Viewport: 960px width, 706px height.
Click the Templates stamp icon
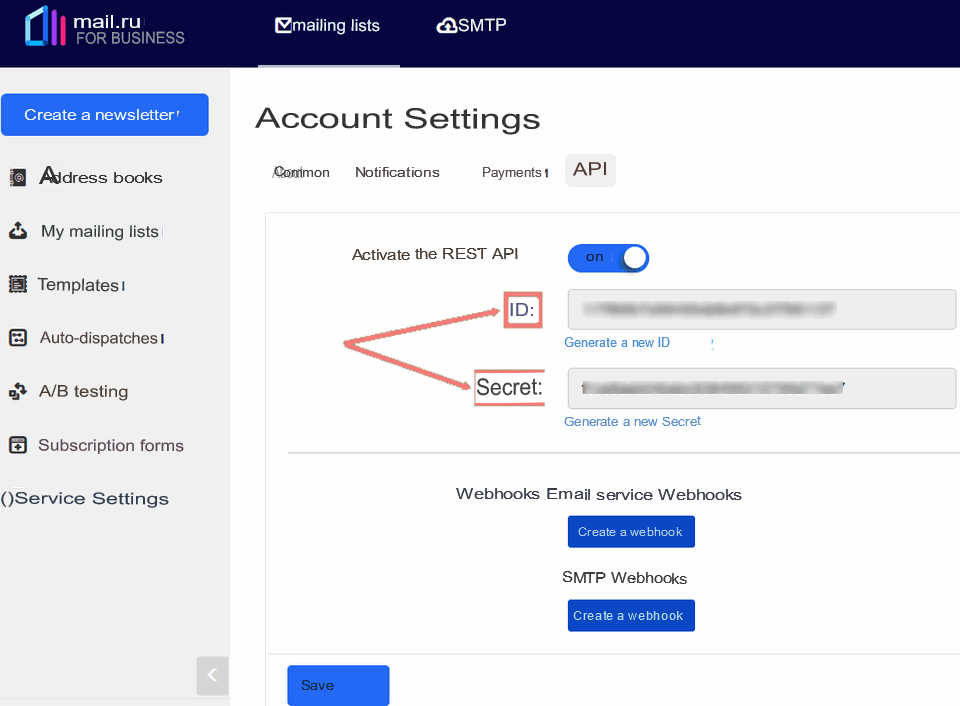click(x=17, y=284)
